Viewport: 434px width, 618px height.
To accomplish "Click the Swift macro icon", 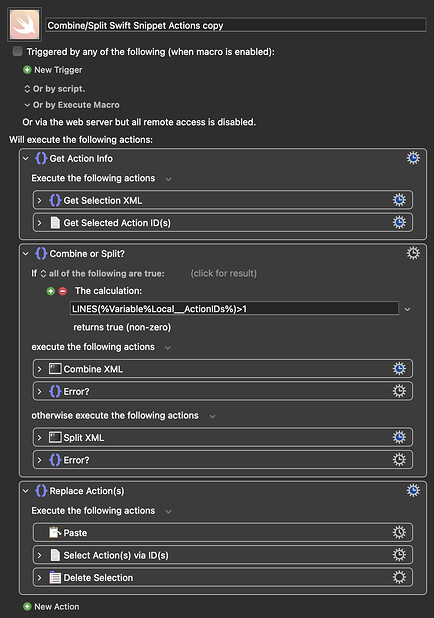I will click(x=24, y=24).
